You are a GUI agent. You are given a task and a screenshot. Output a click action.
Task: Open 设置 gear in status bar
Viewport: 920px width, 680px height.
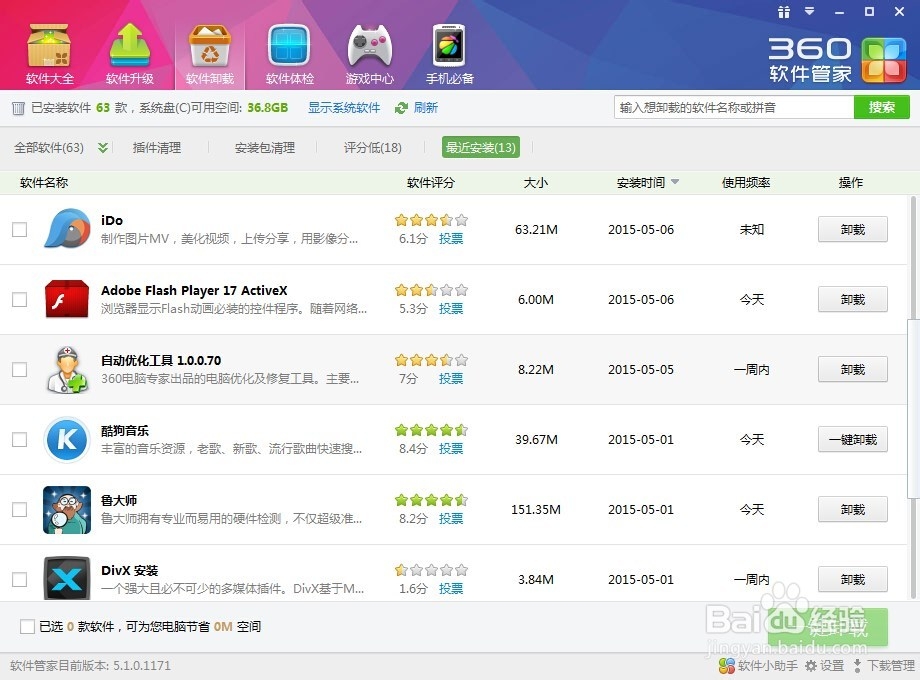point(824,665)
